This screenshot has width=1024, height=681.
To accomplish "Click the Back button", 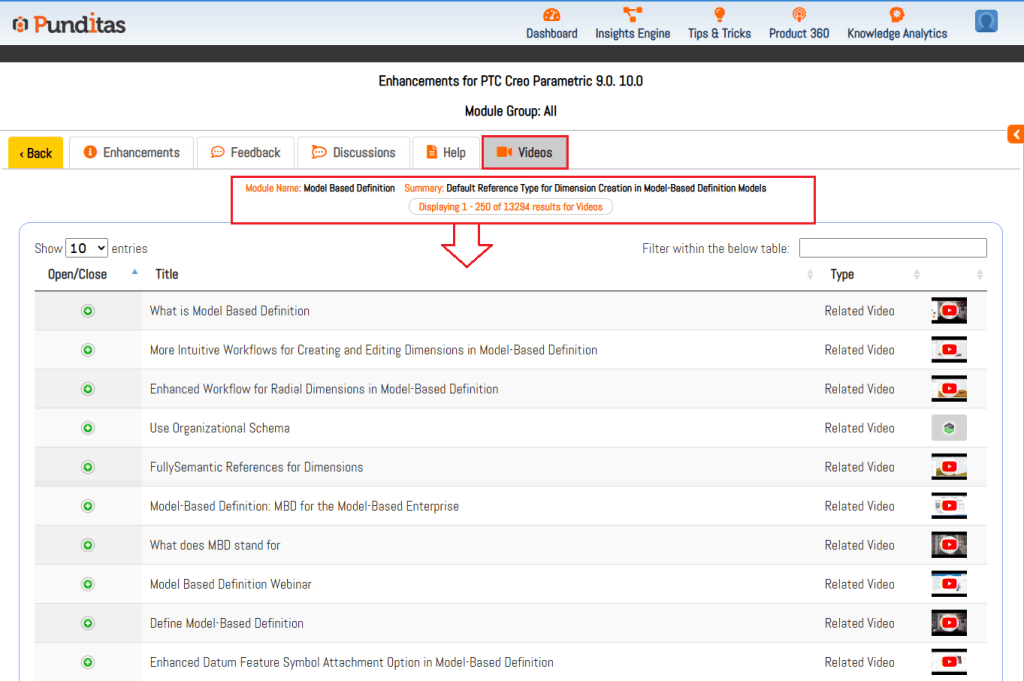I will pyautogui.click(x=36, y=153).
